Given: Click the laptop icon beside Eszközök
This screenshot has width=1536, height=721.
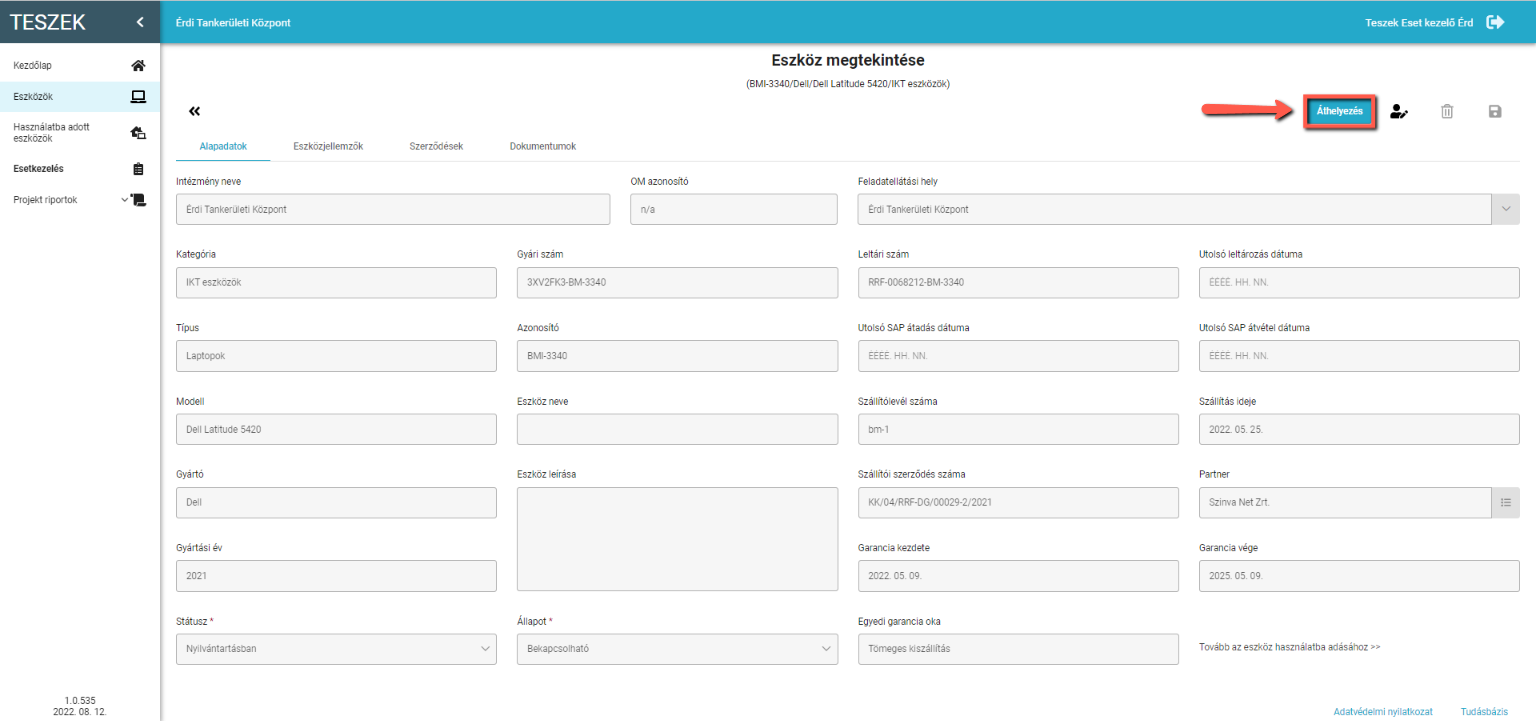Looking at the screenshot, I should click(x=139, y=97).
